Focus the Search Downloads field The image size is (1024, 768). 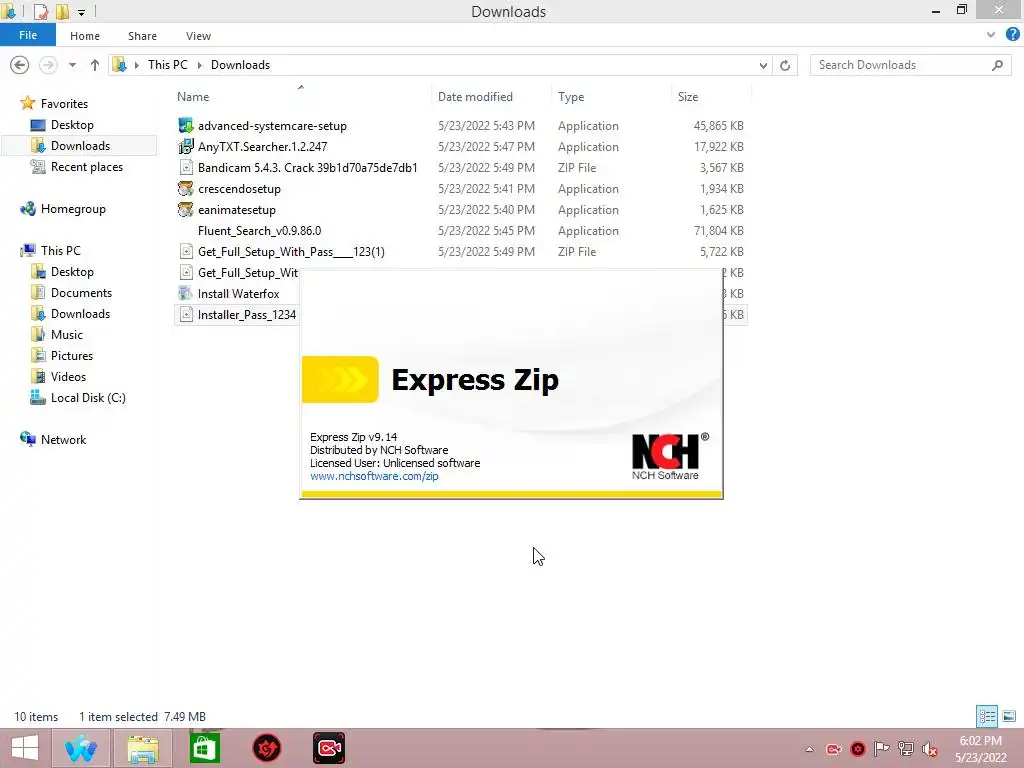pyautogui.click(x=910, y=65)
